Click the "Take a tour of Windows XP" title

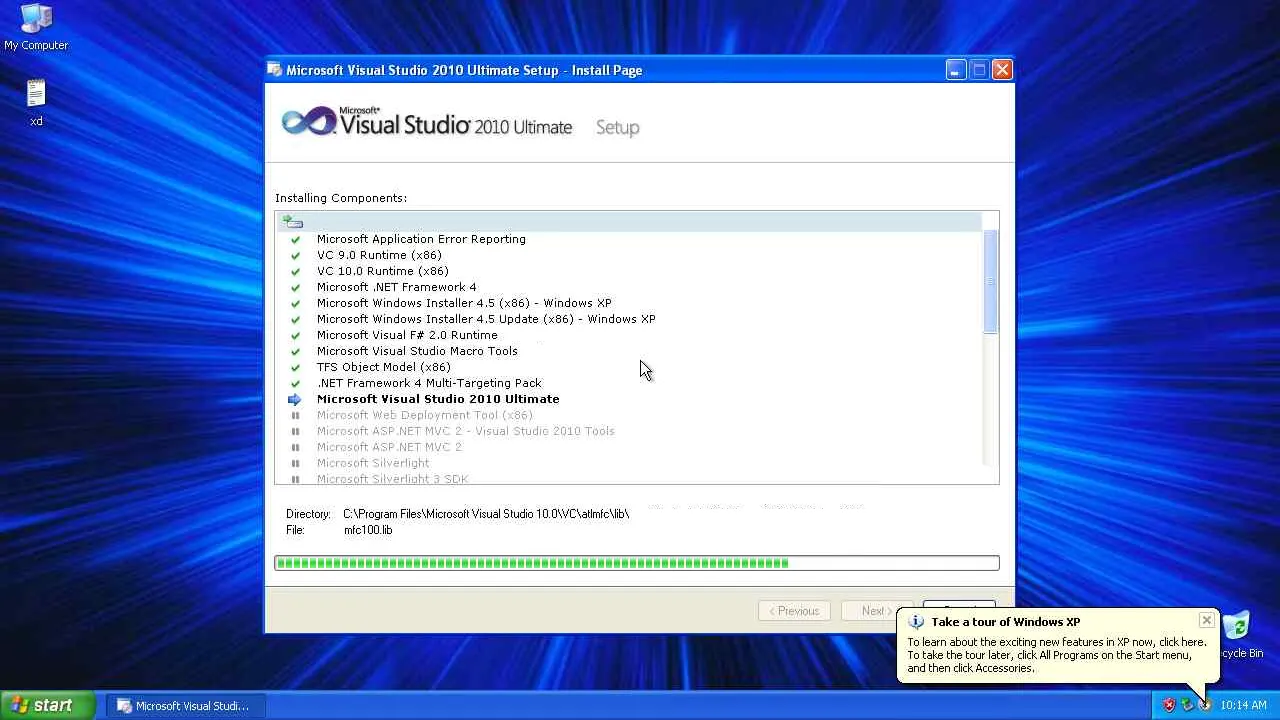tap(1005, 622)
